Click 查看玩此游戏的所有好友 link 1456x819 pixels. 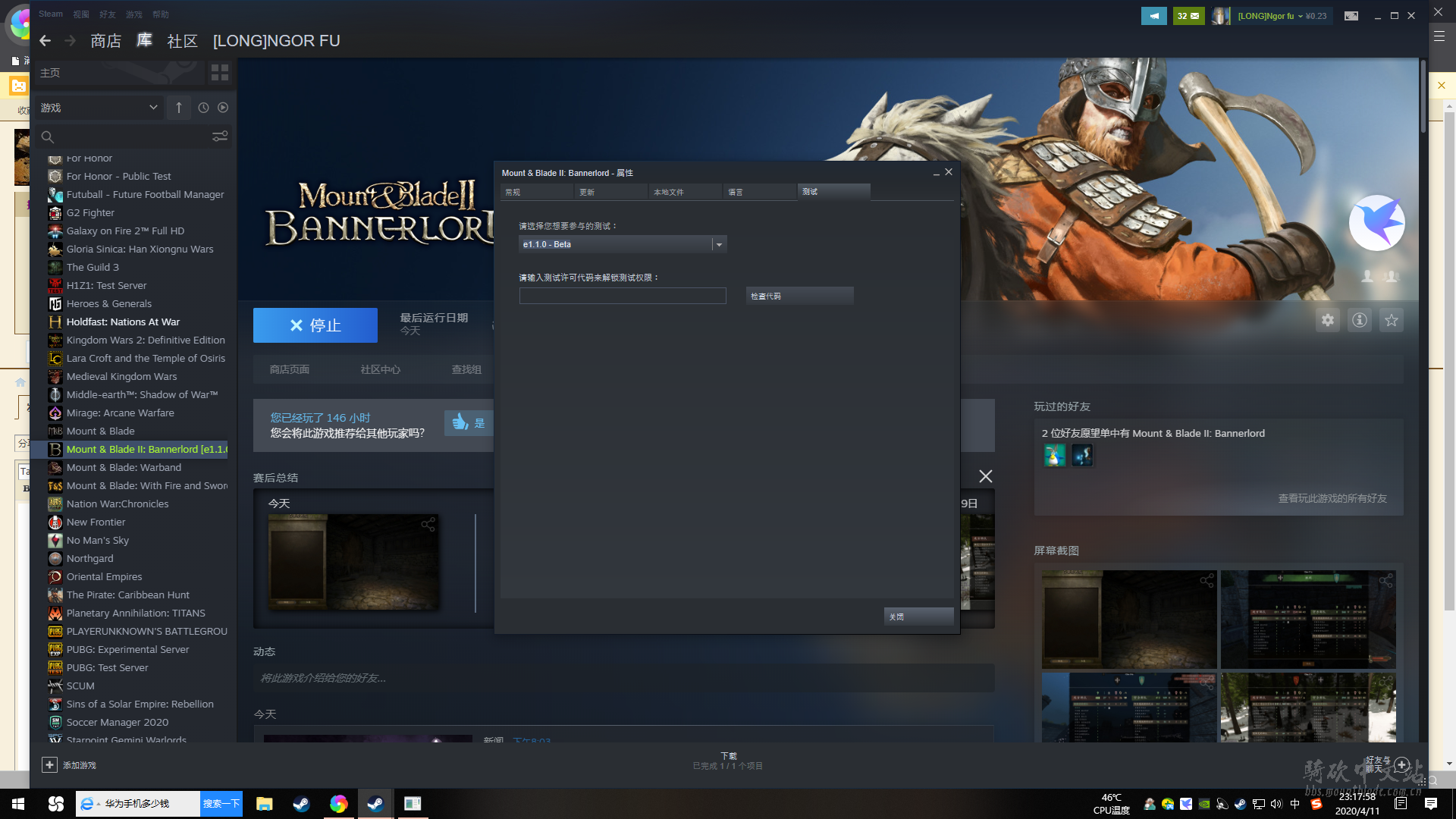coord(1332,498)
